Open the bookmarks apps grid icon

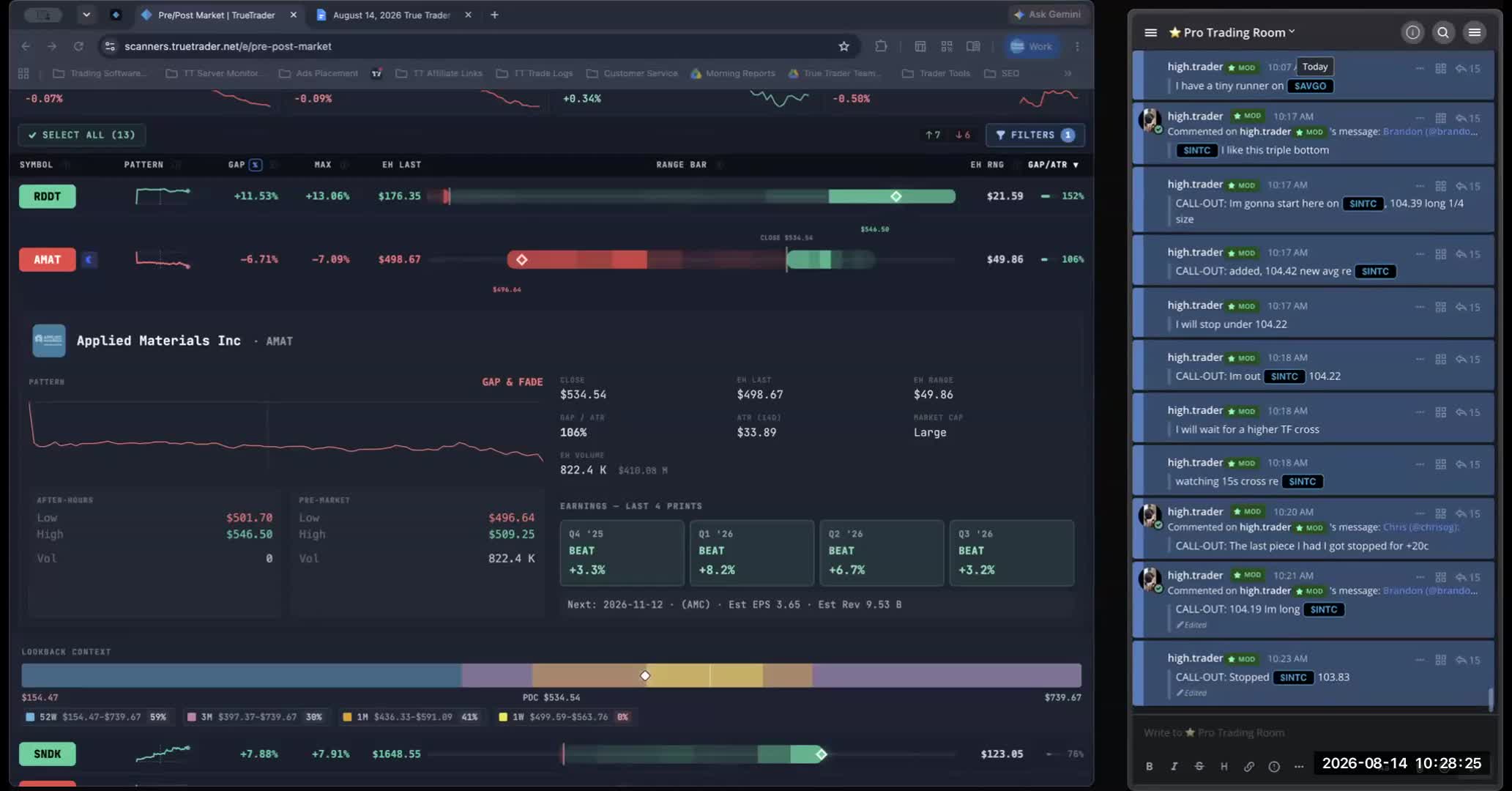[x=23, y=73]
